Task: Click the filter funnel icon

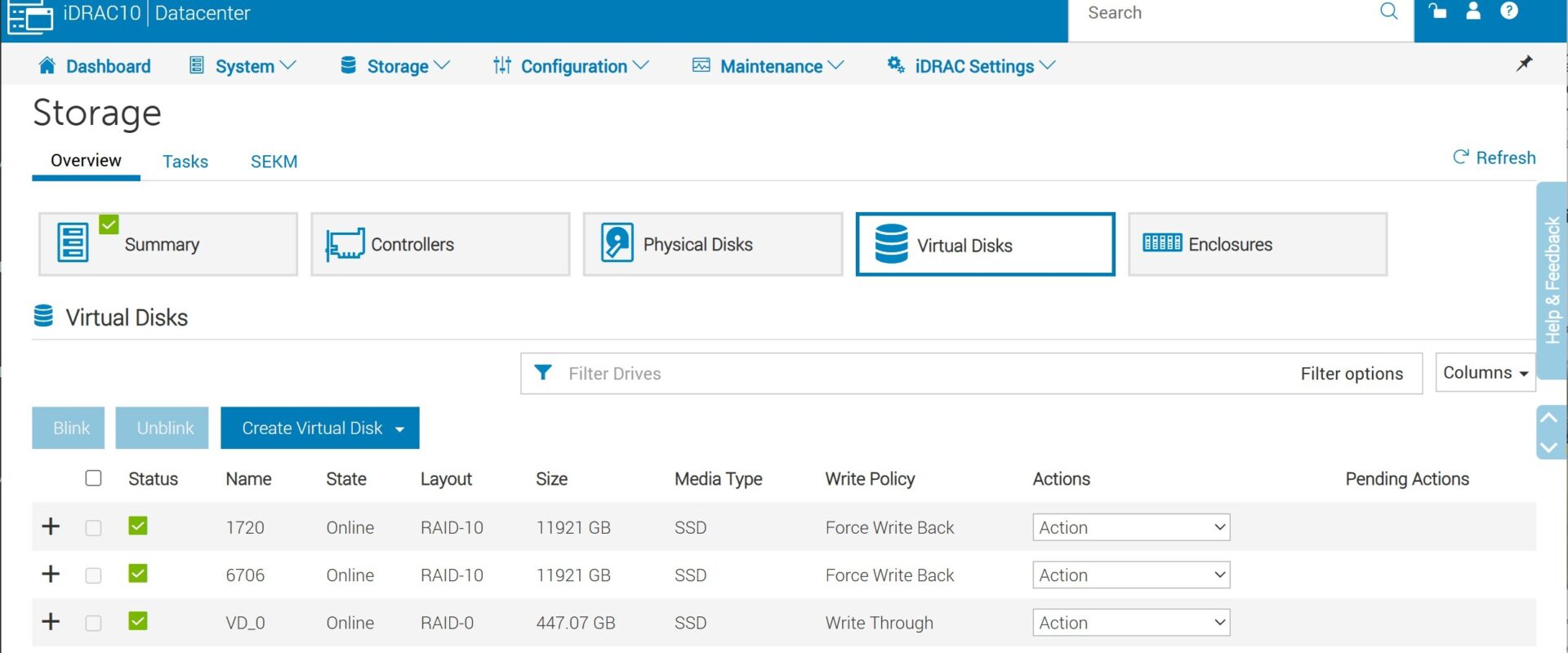Action: 542,373
